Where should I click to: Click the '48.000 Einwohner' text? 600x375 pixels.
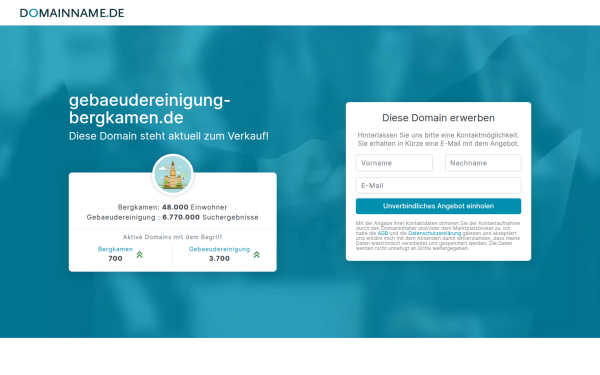[x=194, y=207]
